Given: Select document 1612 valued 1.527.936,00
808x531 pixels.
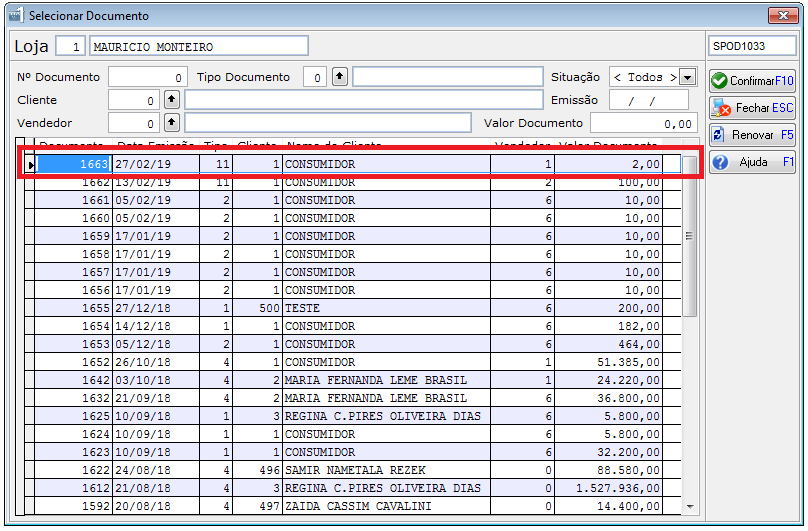Looking at the screenshot, I should click(353, 488).
